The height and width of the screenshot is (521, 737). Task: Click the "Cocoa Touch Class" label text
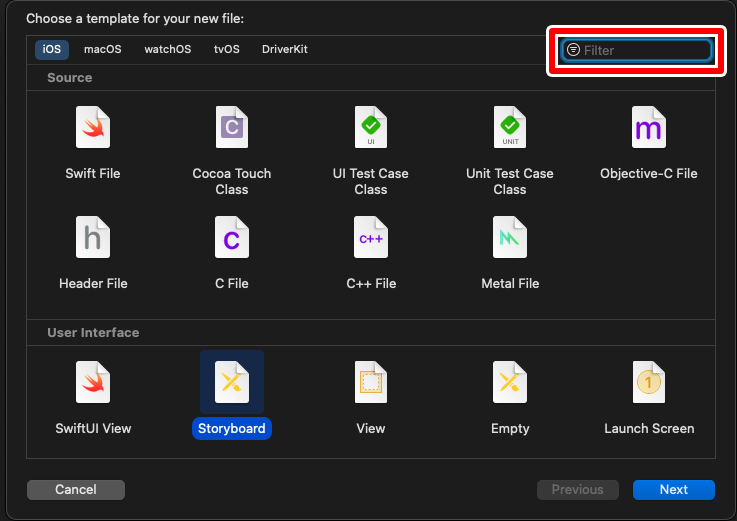(232, 182)
